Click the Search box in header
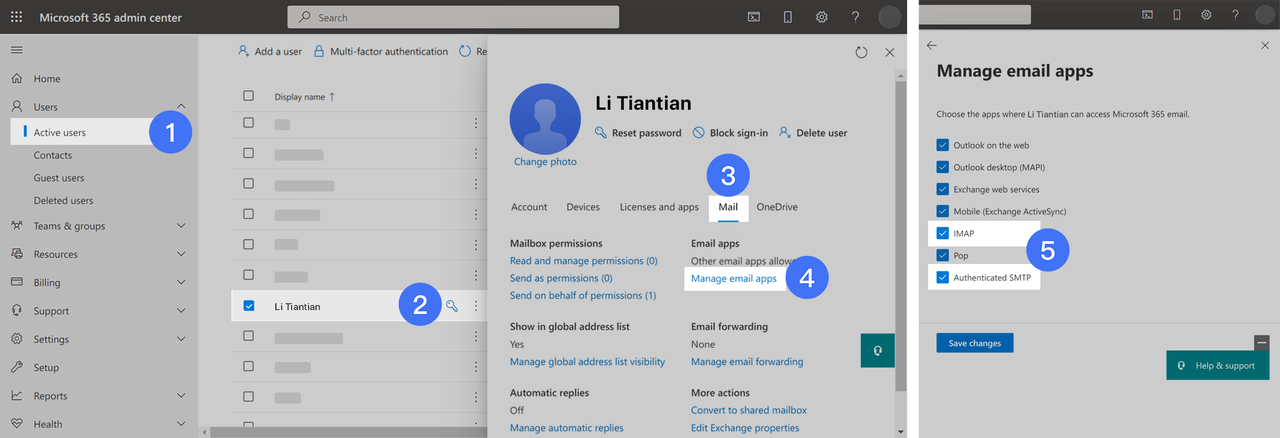Screen dimensions: 1280x438 pos(453,17)
